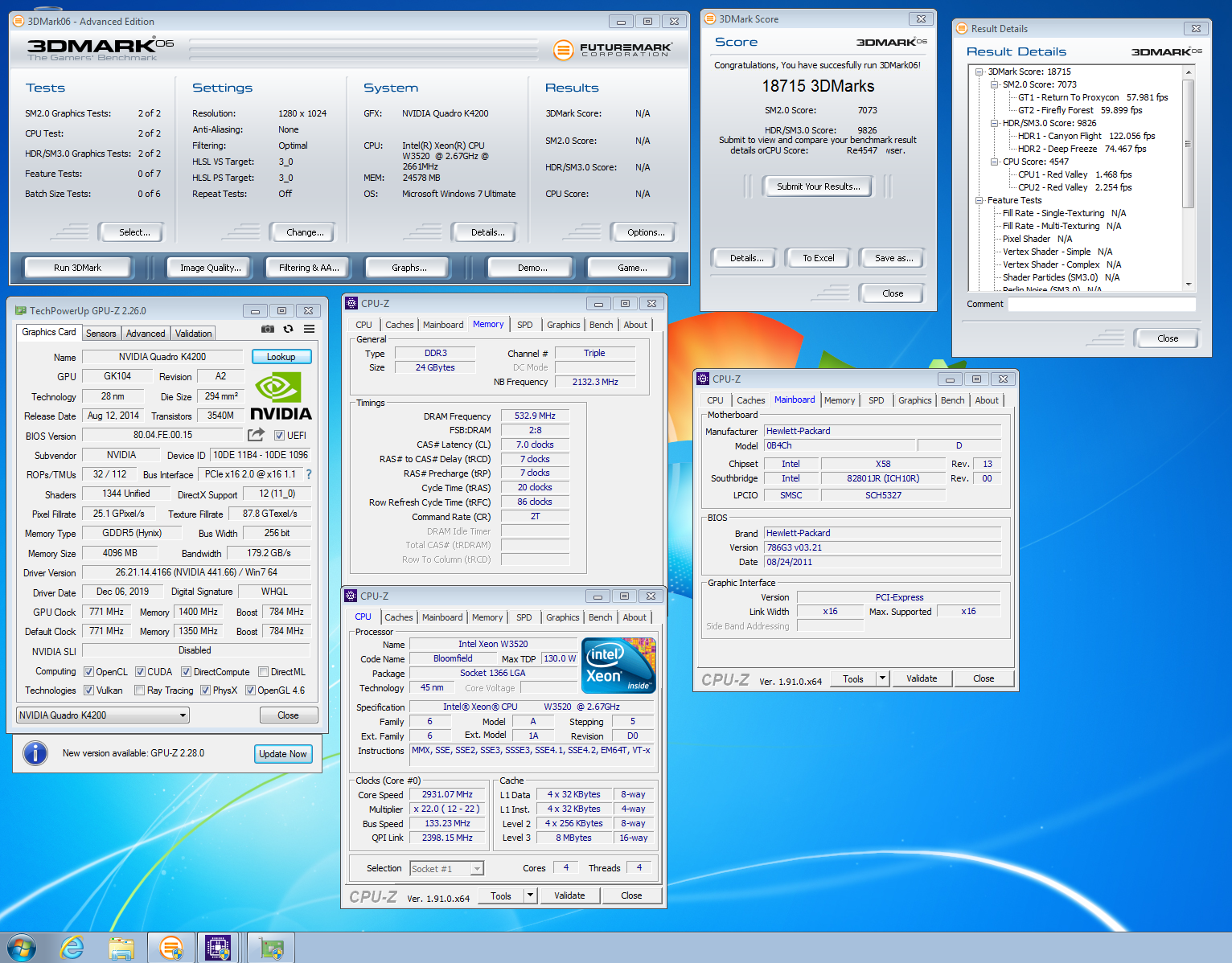Click Submit Your Results button
The width and height of the screenshot is (1232, 963).
[x=819, y=186]
